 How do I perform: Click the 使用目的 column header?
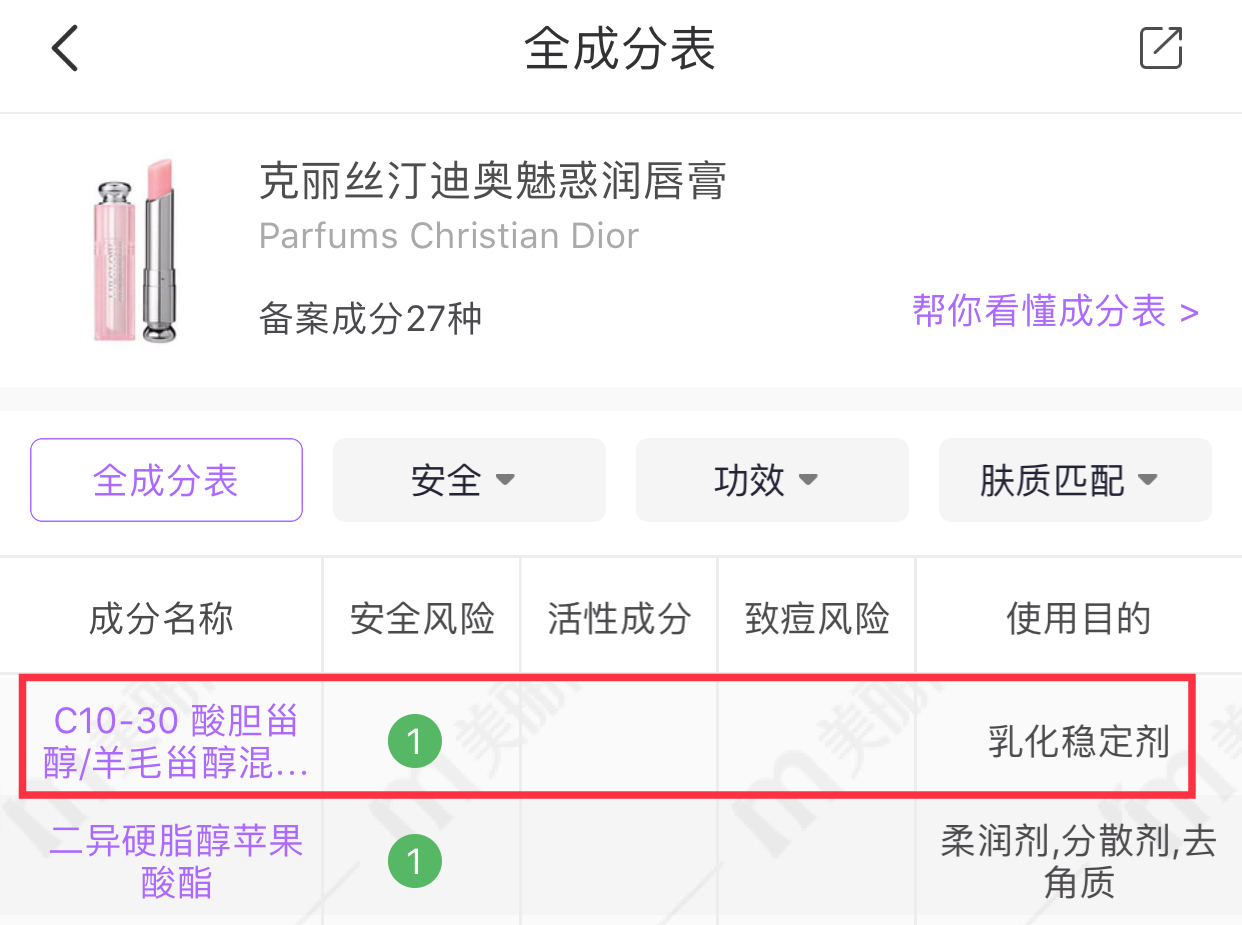pos(1078,618)
